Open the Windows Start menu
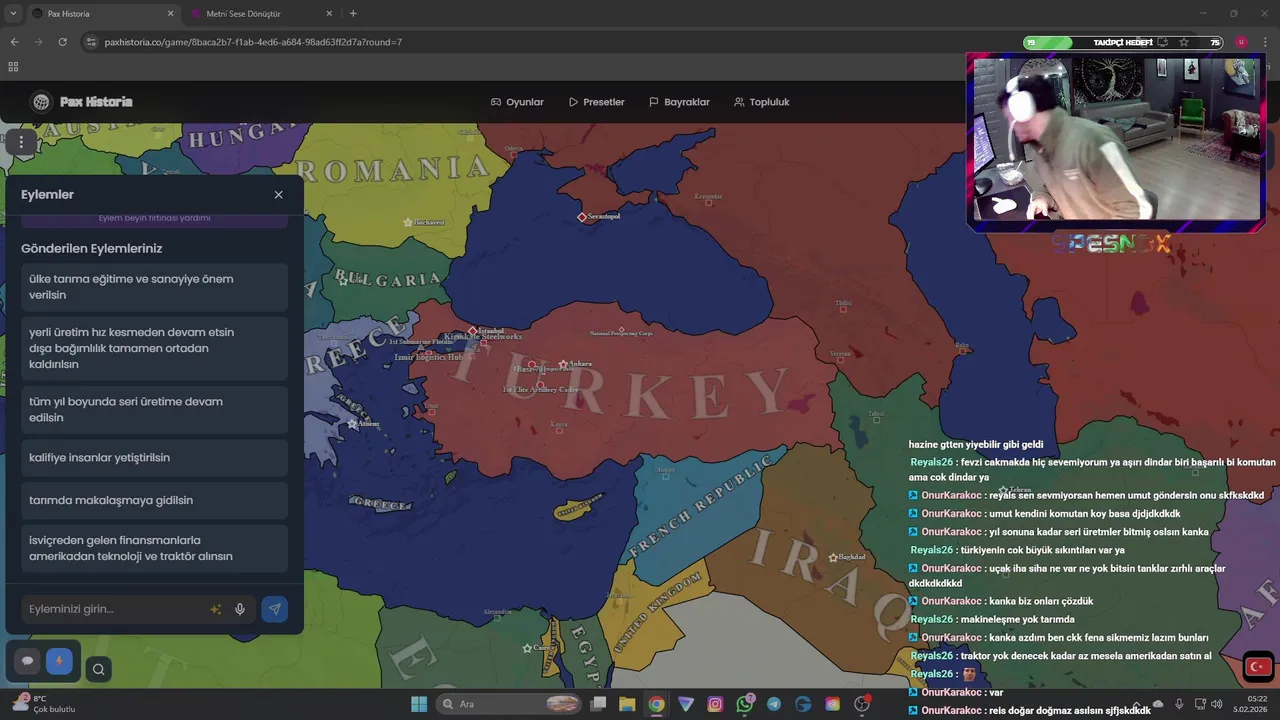Screen dimensions: 1280x720 [x=419, y=704]
